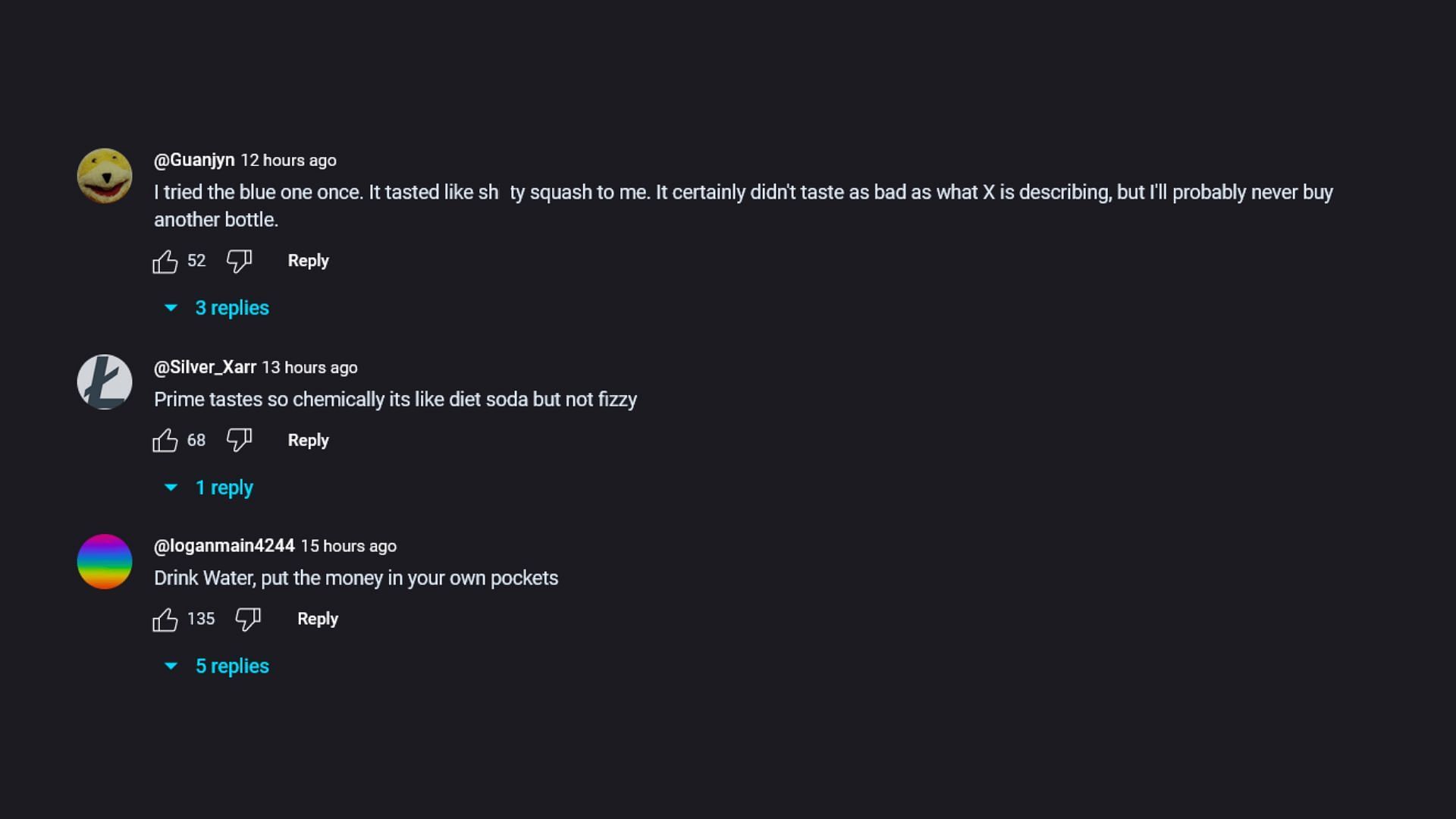Visit the @Guanjyn channel username link
1456x819 pixels.
point(194,160)
